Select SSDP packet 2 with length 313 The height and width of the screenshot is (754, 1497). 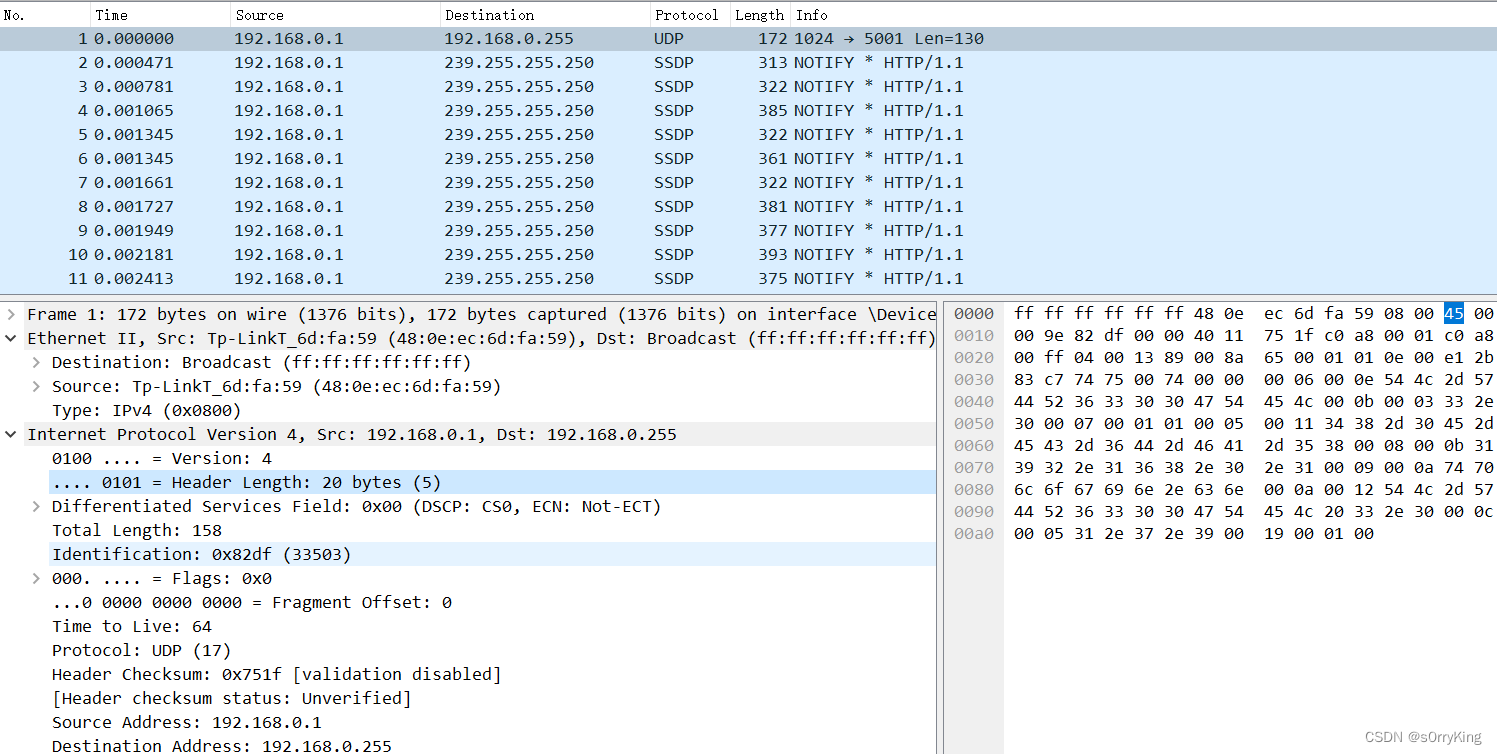(748, 63)
